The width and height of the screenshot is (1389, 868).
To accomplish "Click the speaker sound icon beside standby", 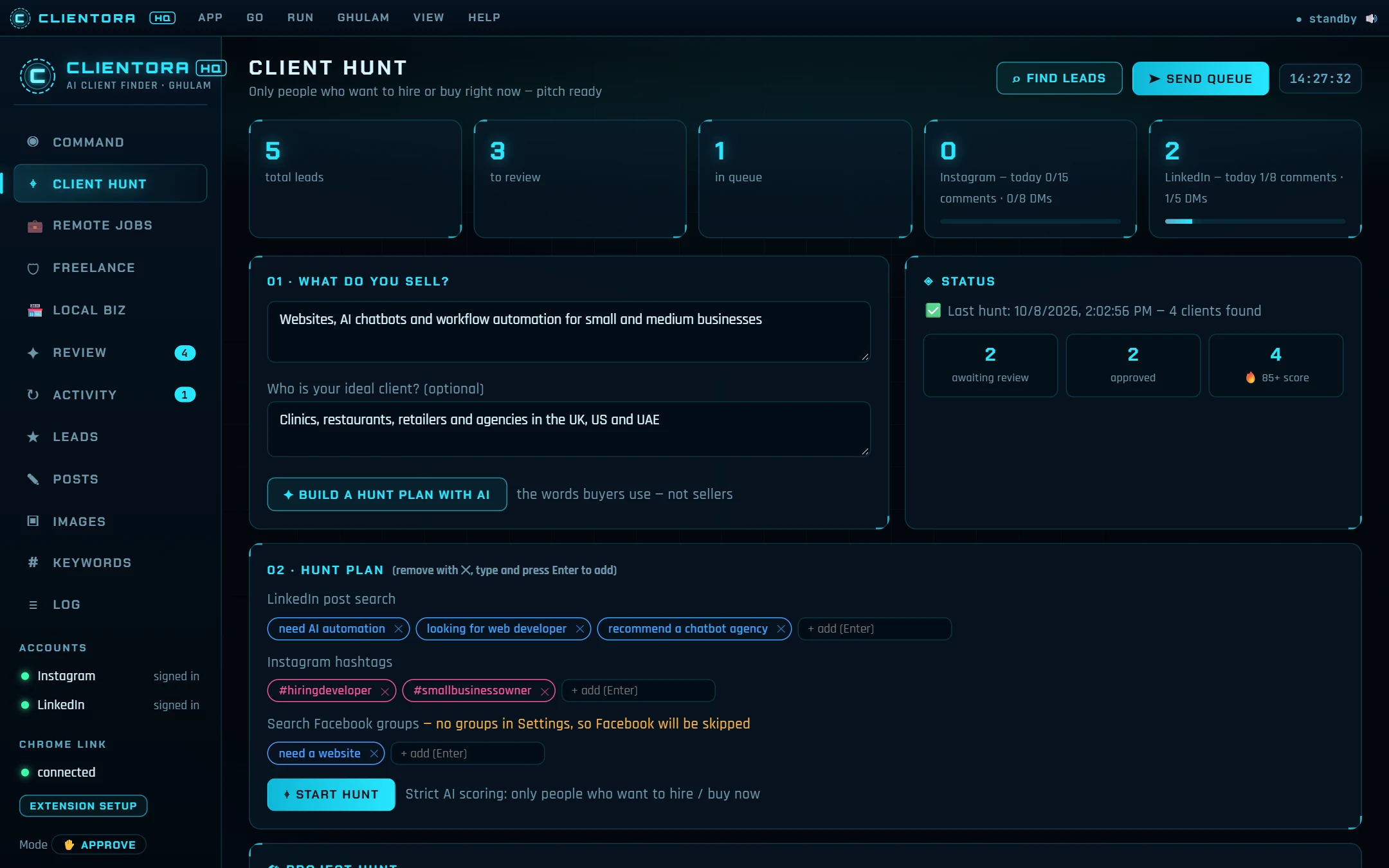I will tap(1372, 19).
